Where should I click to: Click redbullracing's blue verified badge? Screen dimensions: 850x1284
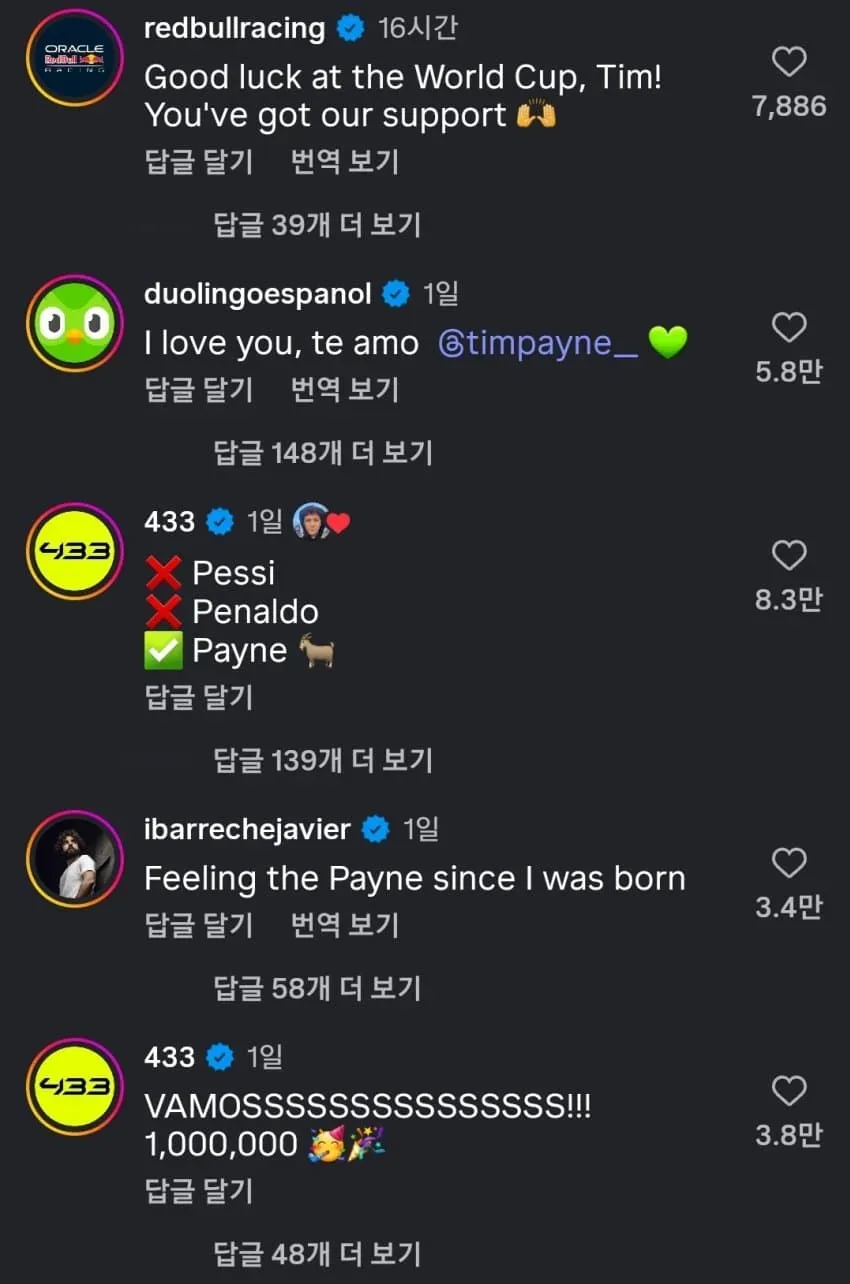tap(350, 28)
